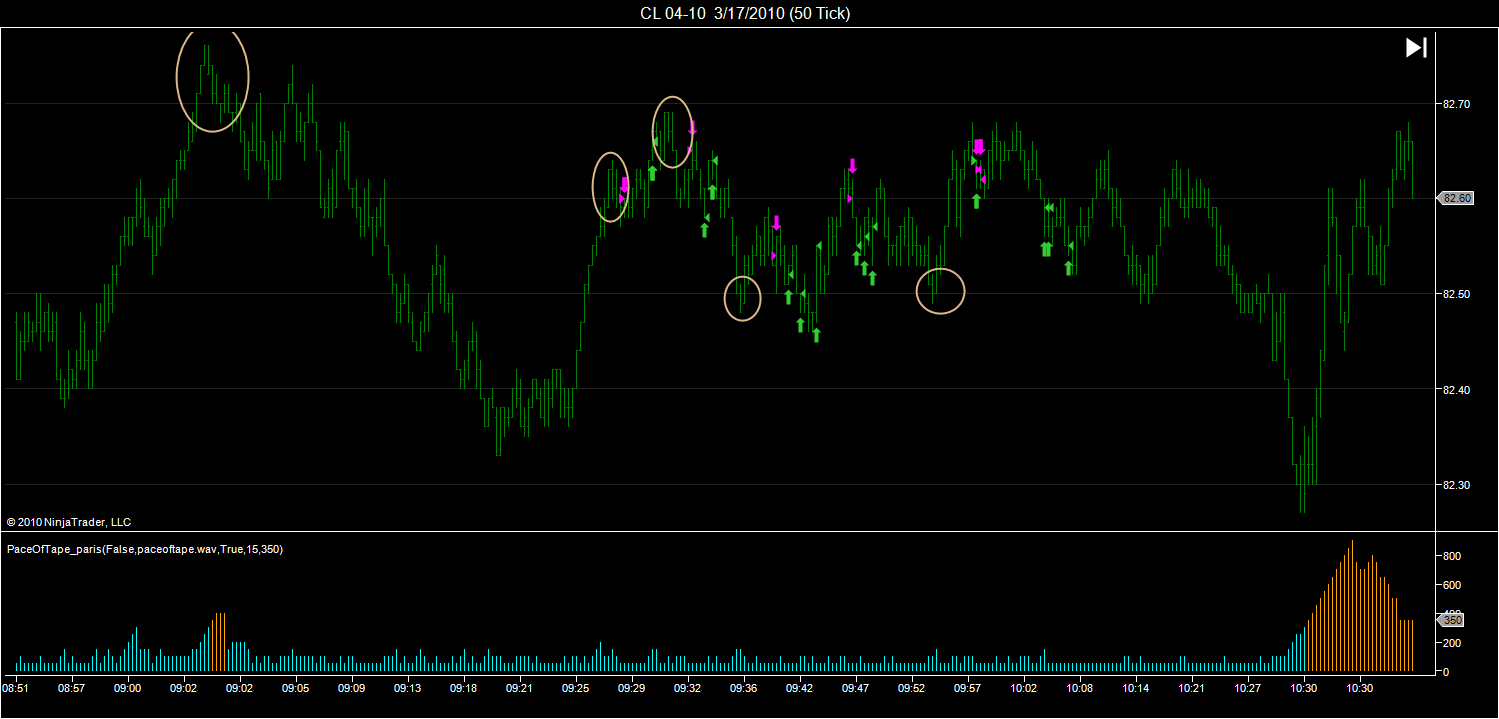Click the 09:32 time axis label
Viewport: 1499px width, 719px height.
688,688
